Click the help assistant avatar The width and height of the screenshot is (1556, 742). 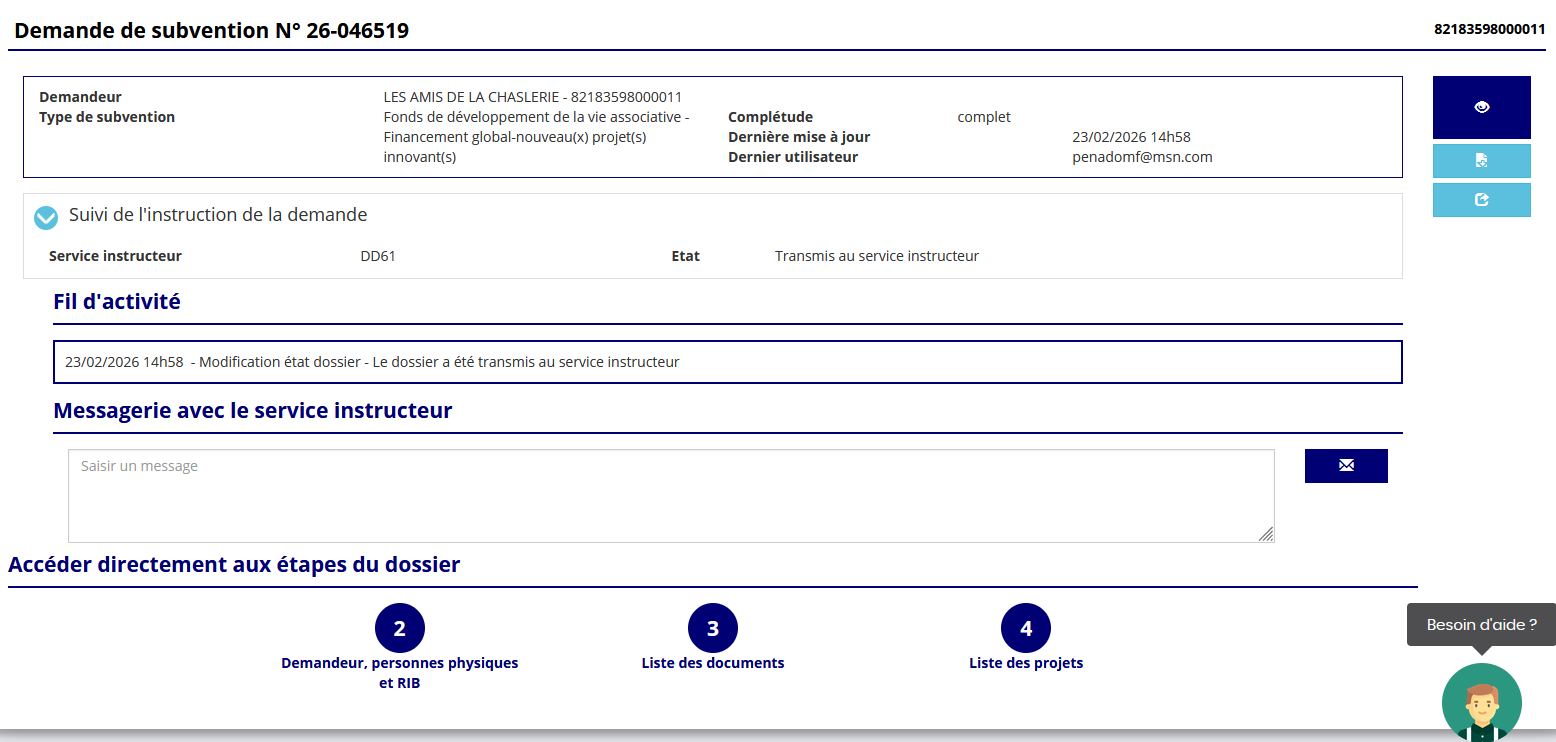(x=1481, y=702)
